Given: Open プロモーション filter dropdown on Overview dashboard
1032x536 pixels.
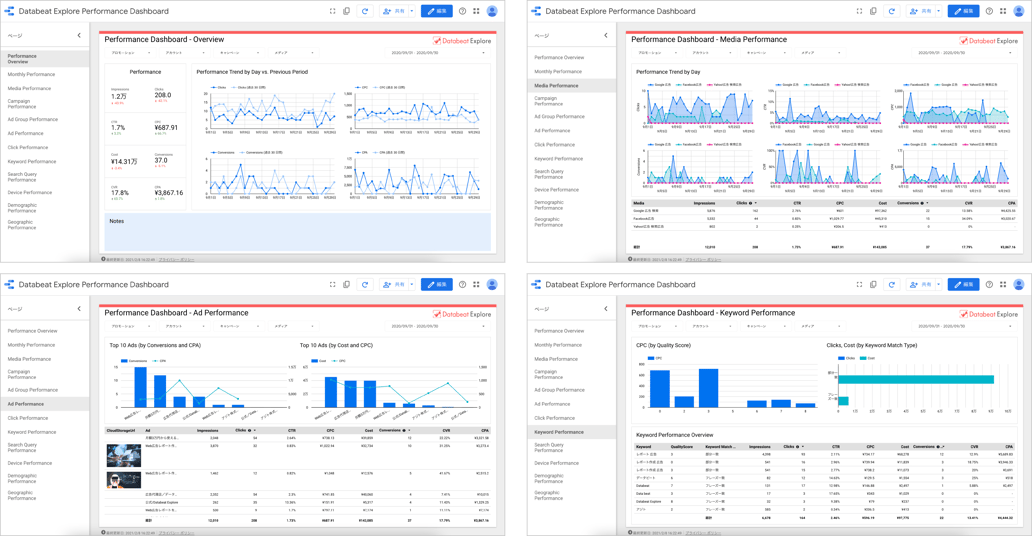Looking at the screenshot, I should point(129,53).
